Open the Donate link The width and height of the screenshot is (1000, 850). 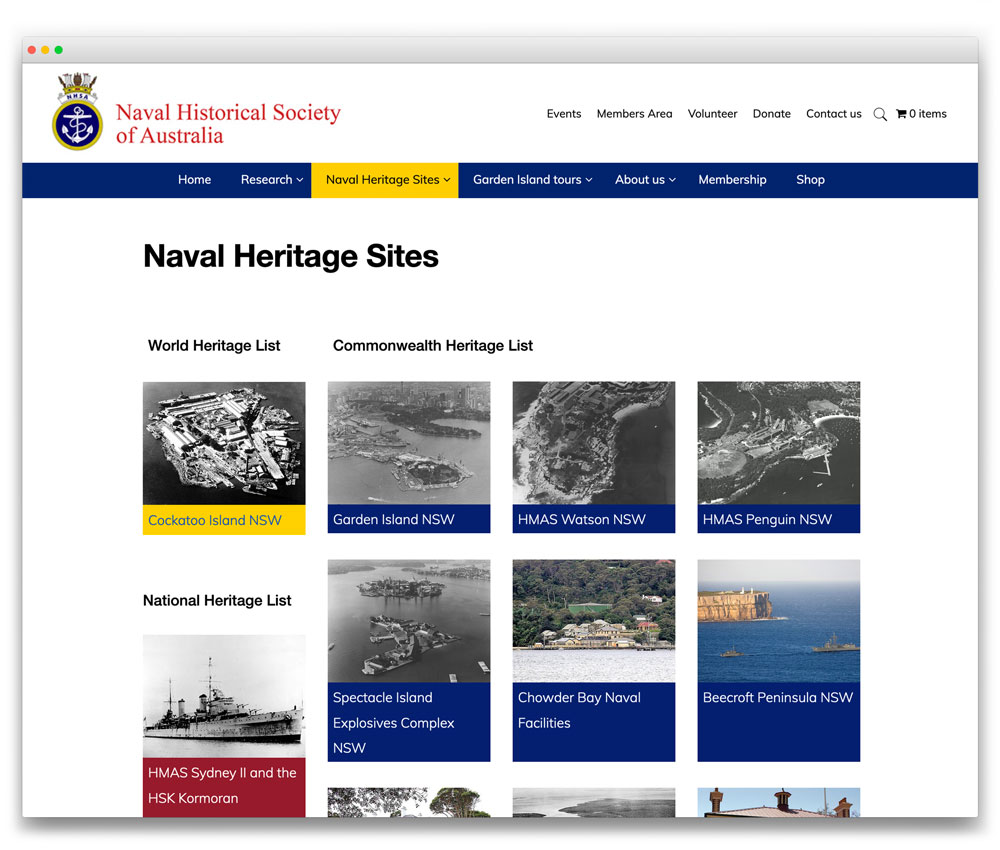click(x=771, y=114)
